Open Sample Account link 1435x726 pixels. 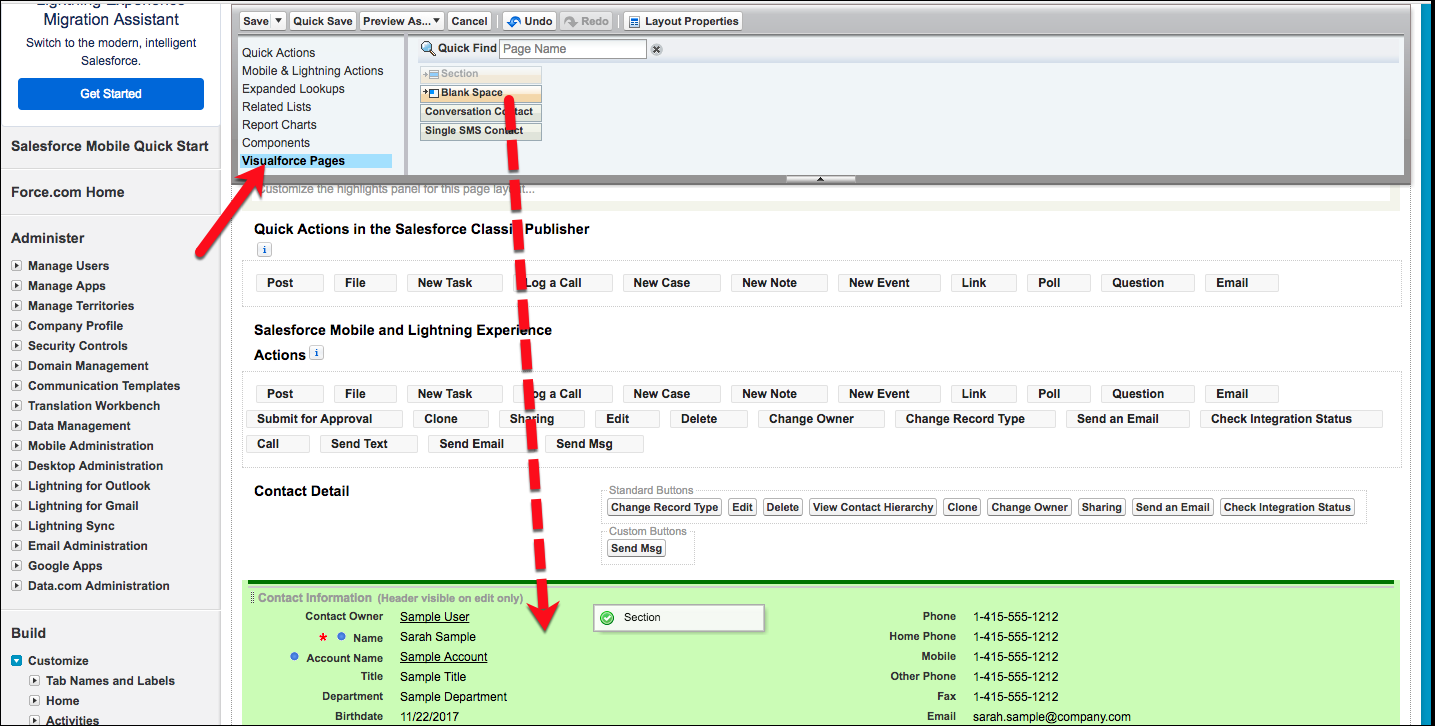(443, 657)
